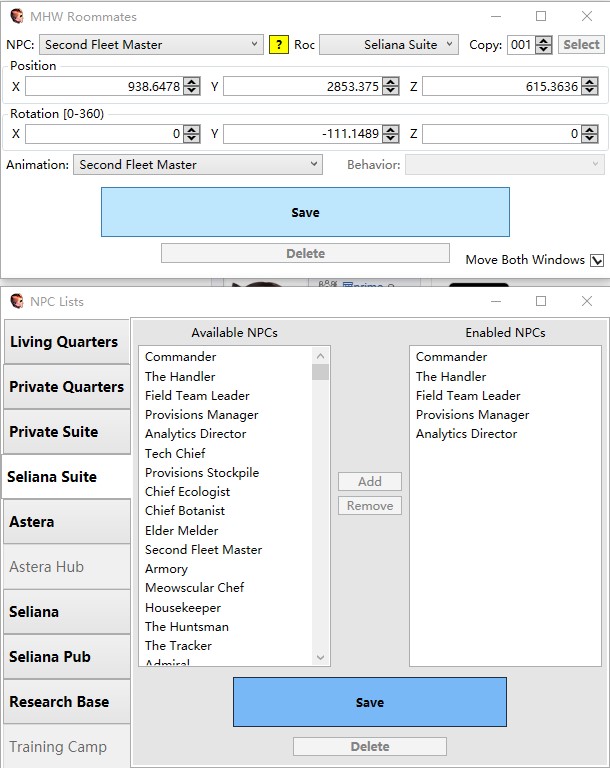Select Provisions Manager in Enabled NPCs list
Viewport: 610px width, 768px height.
(505, 414)
